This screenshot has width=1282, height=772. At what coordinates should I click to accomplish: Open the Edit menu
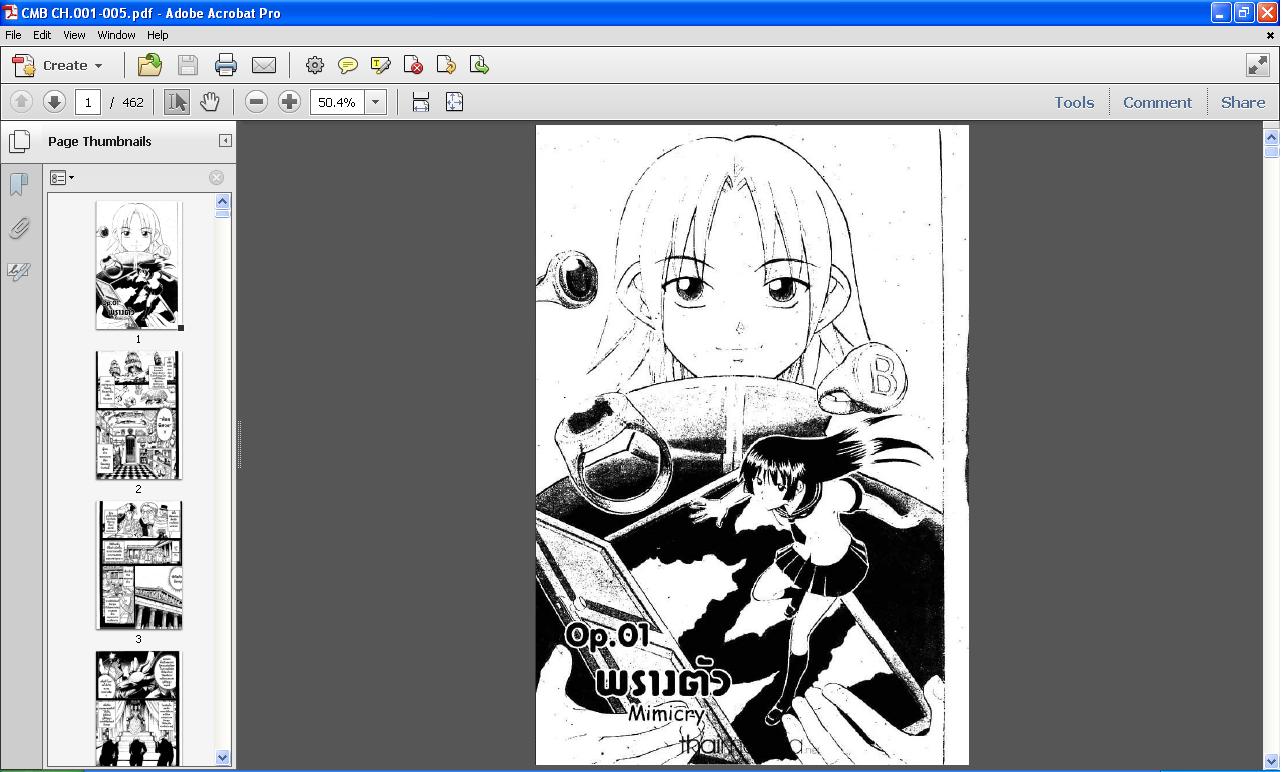click(42, 35)
